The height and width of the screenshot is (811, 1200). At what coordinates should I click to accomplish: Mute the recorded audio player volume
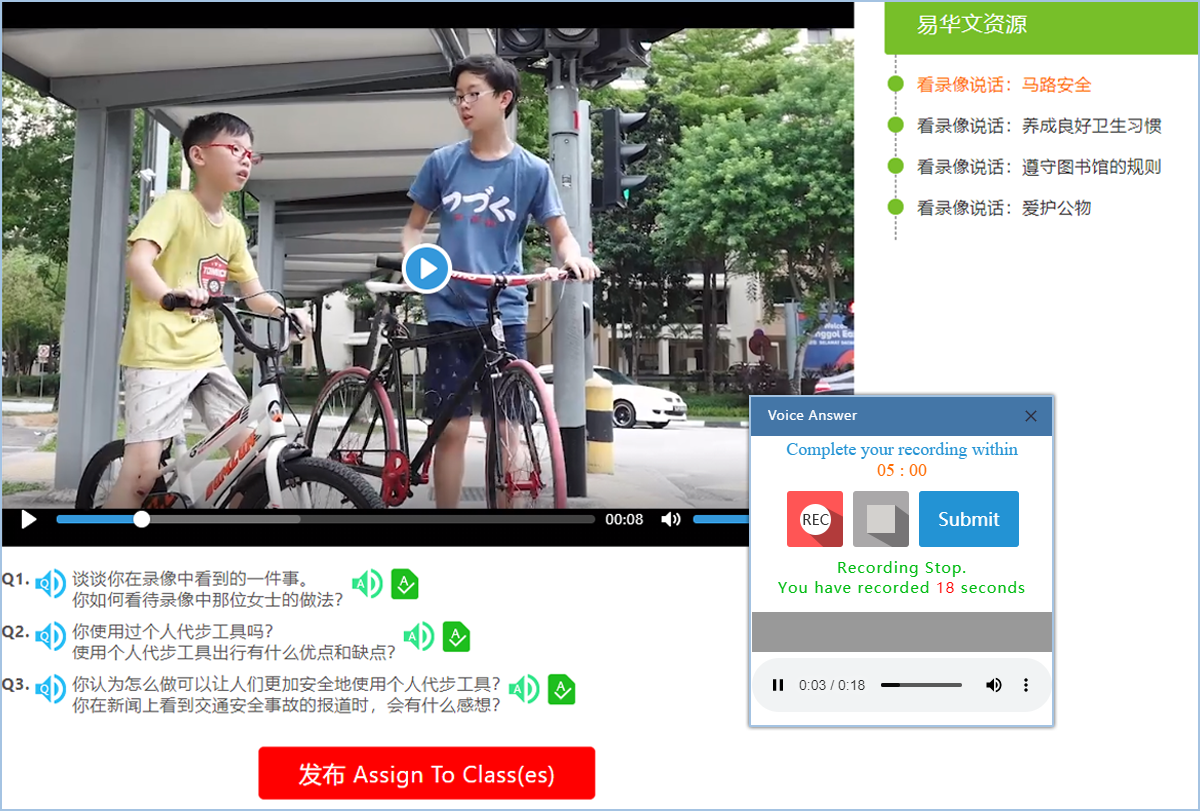click(993, 685)
